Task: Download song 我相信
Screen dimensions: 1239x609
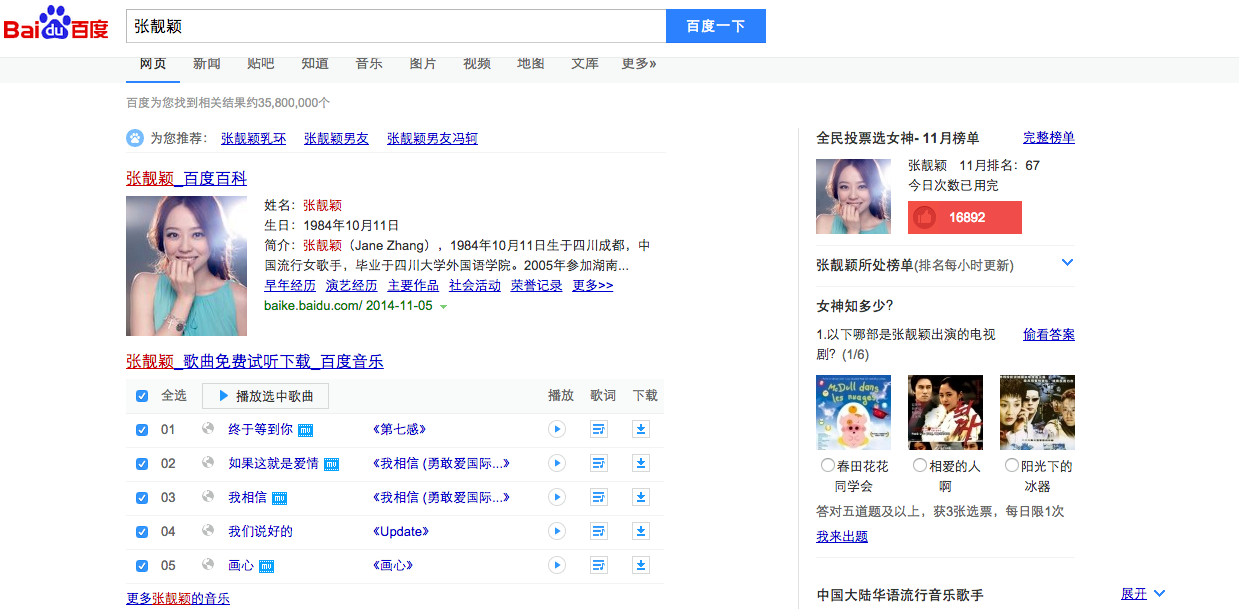Action: (641, 497)
